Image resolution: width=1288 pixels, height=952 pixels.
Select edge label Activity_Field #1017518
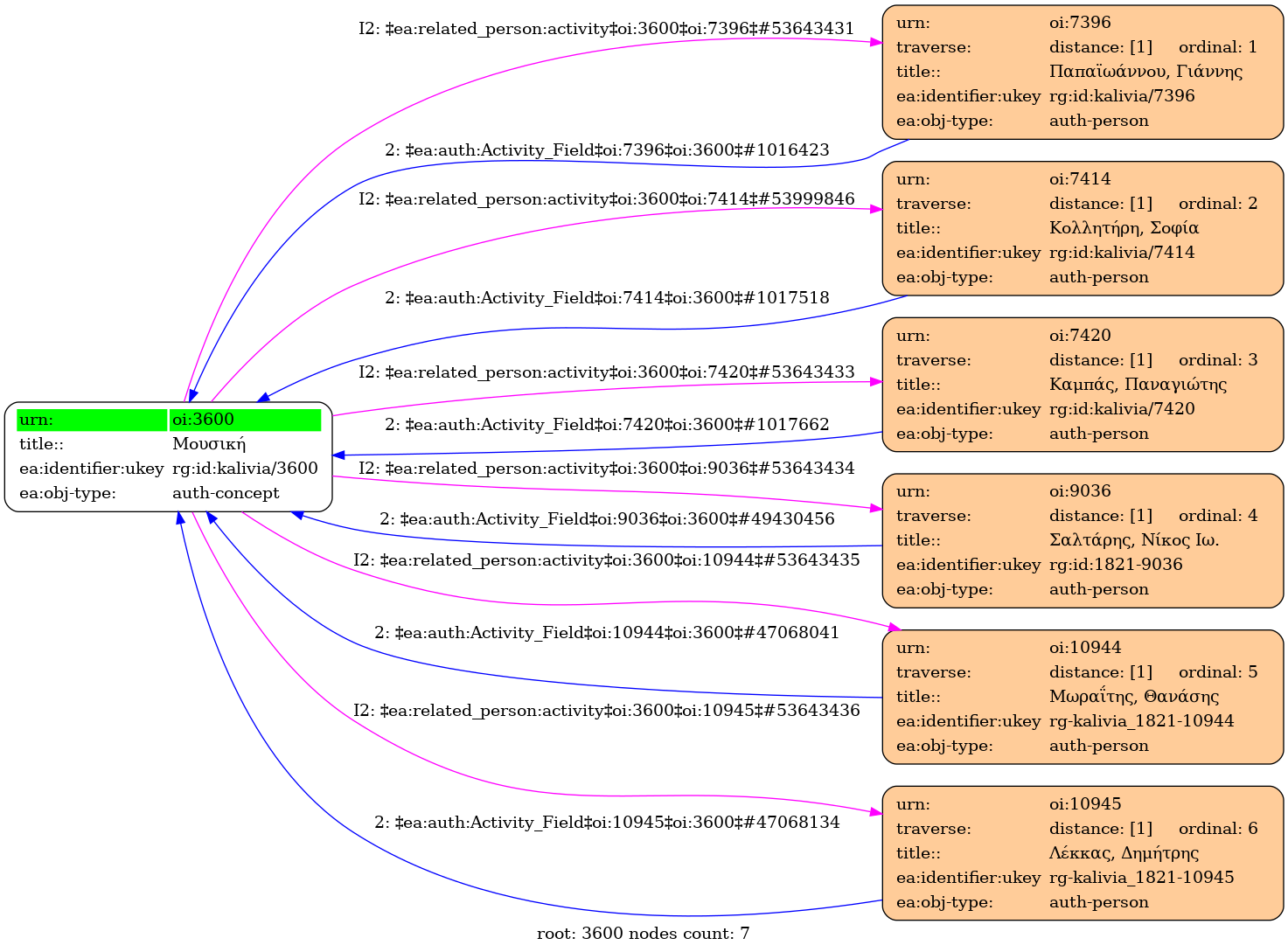click(607, 298)
